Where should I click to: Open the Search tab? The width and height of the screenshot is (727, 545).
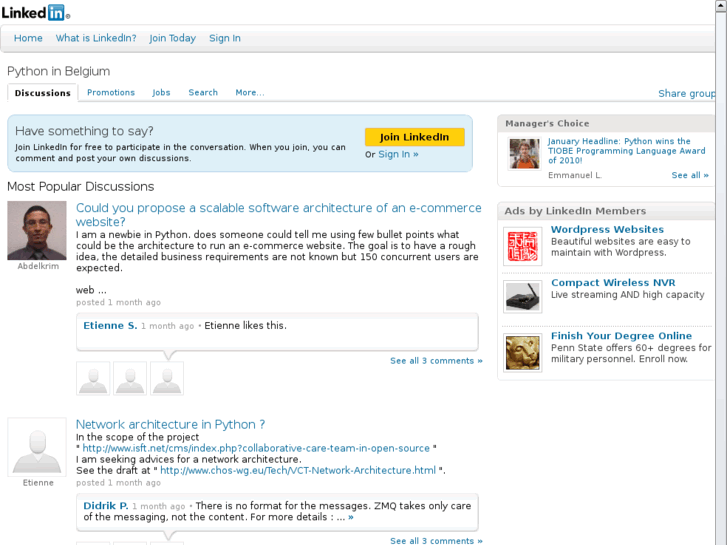pyautogui.click(x=203, y=92)
